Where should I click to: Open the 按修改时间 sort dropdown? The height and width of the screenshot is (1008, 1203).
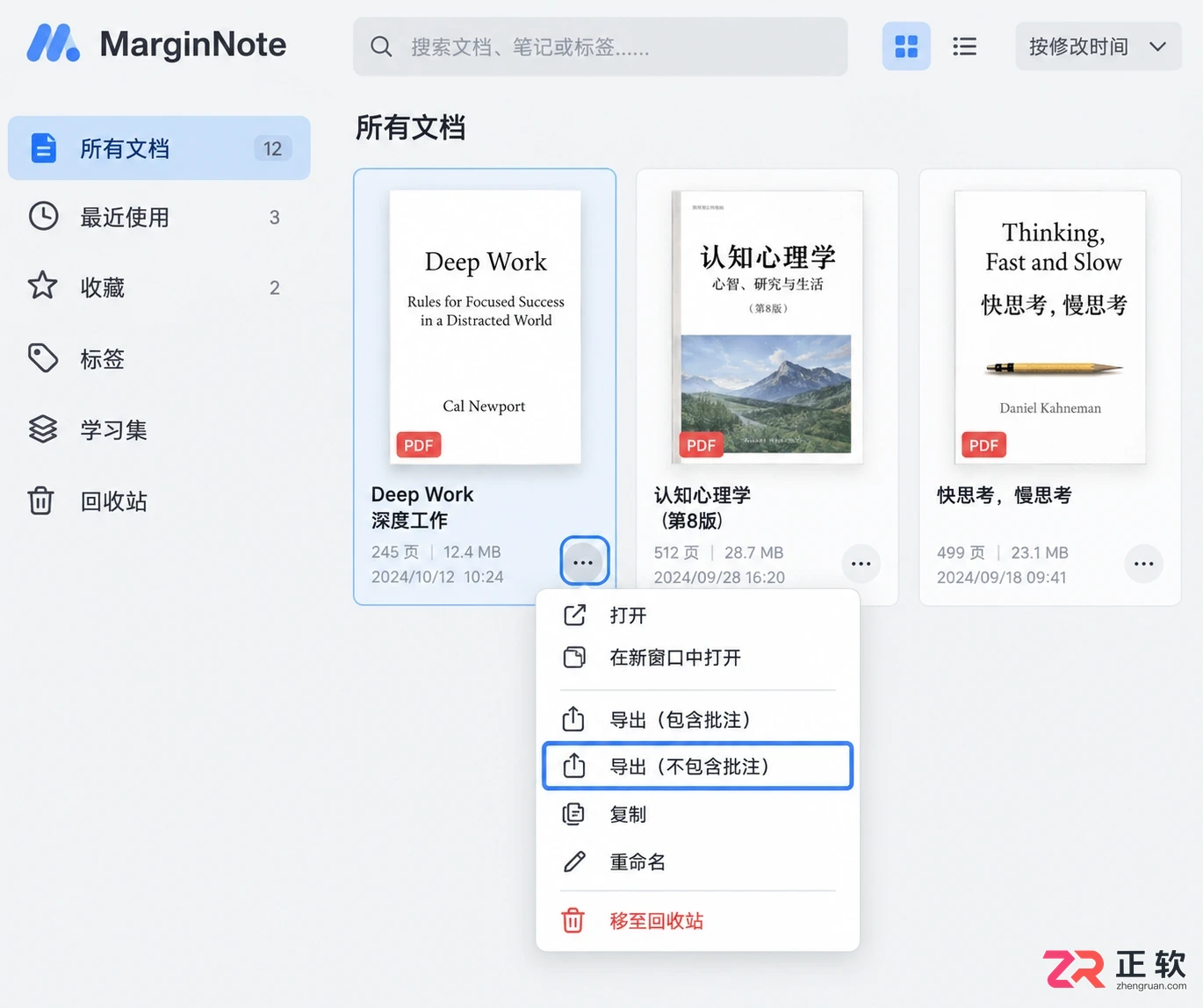tap(1099, 47)
